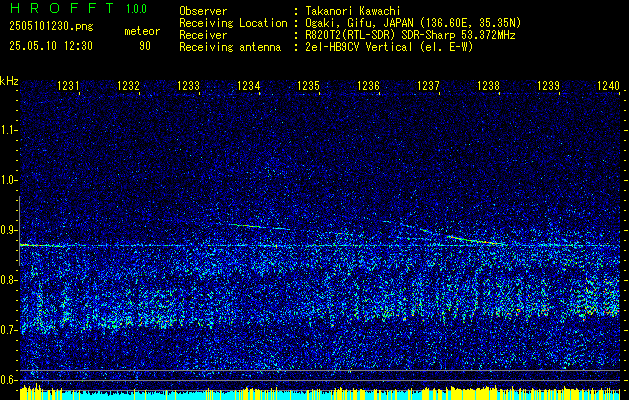Select the filename 2505101230.png
This screenshot has width=629, height=400.
click(x=51, y=27)
